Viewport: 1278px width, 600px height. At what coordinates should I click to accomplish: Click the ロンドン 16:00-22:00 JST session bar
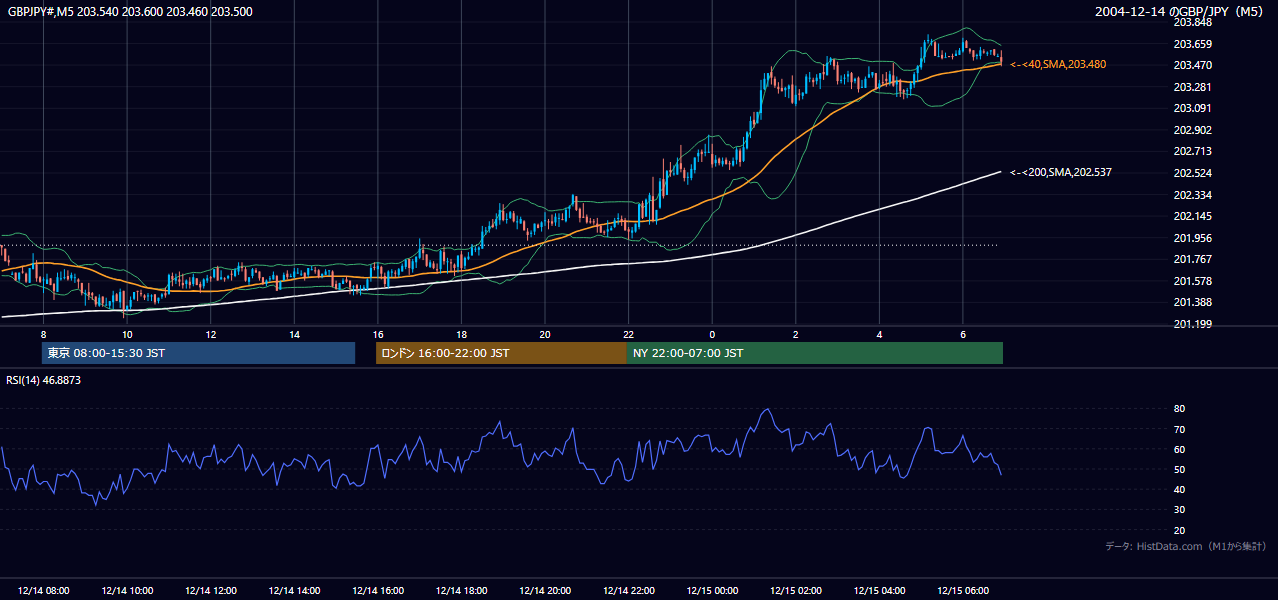click(501, 353)
